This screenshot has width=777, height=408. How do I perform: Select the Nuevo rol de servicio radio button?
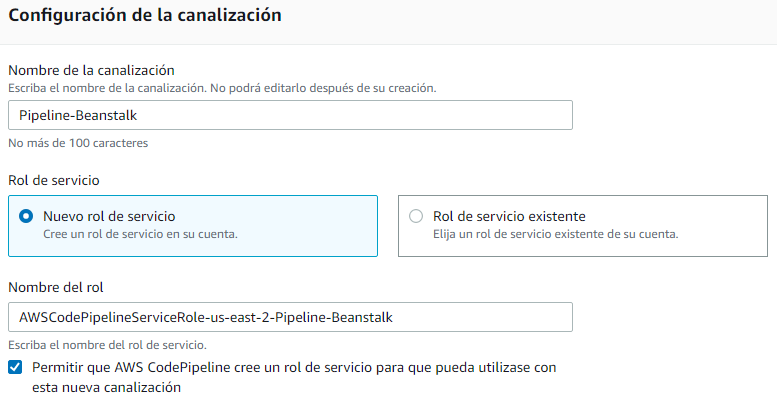click(x=26, y=216)
